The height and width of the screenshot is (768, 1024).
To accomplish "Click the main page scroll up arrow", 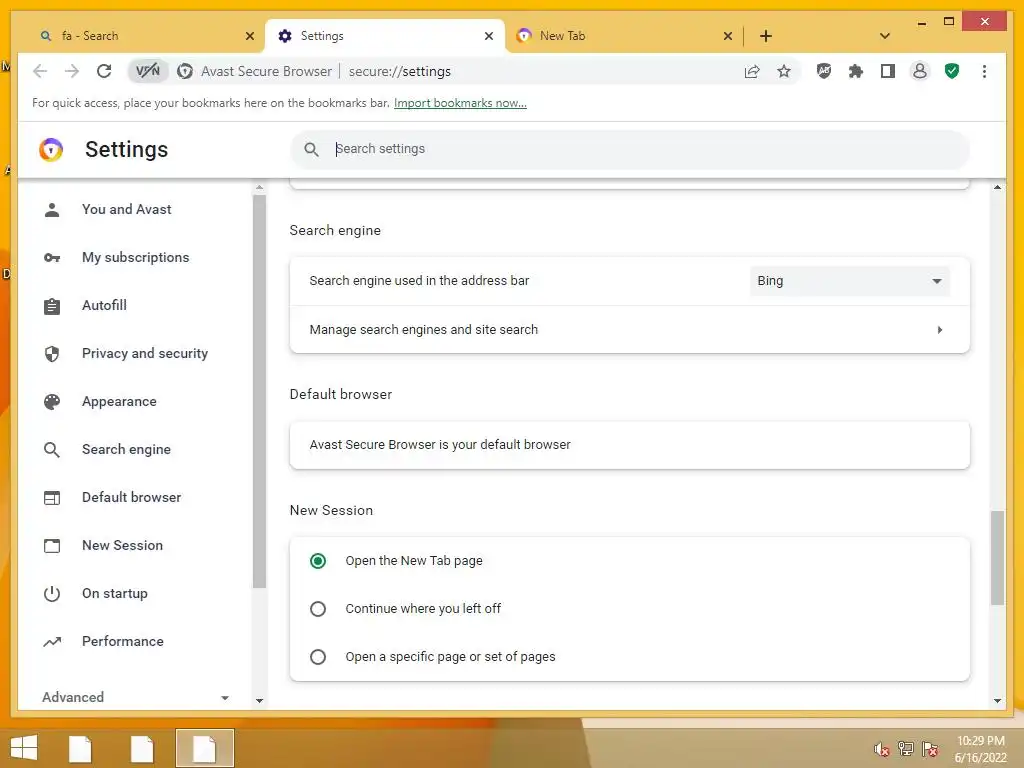I will click(x=997, y=187).
